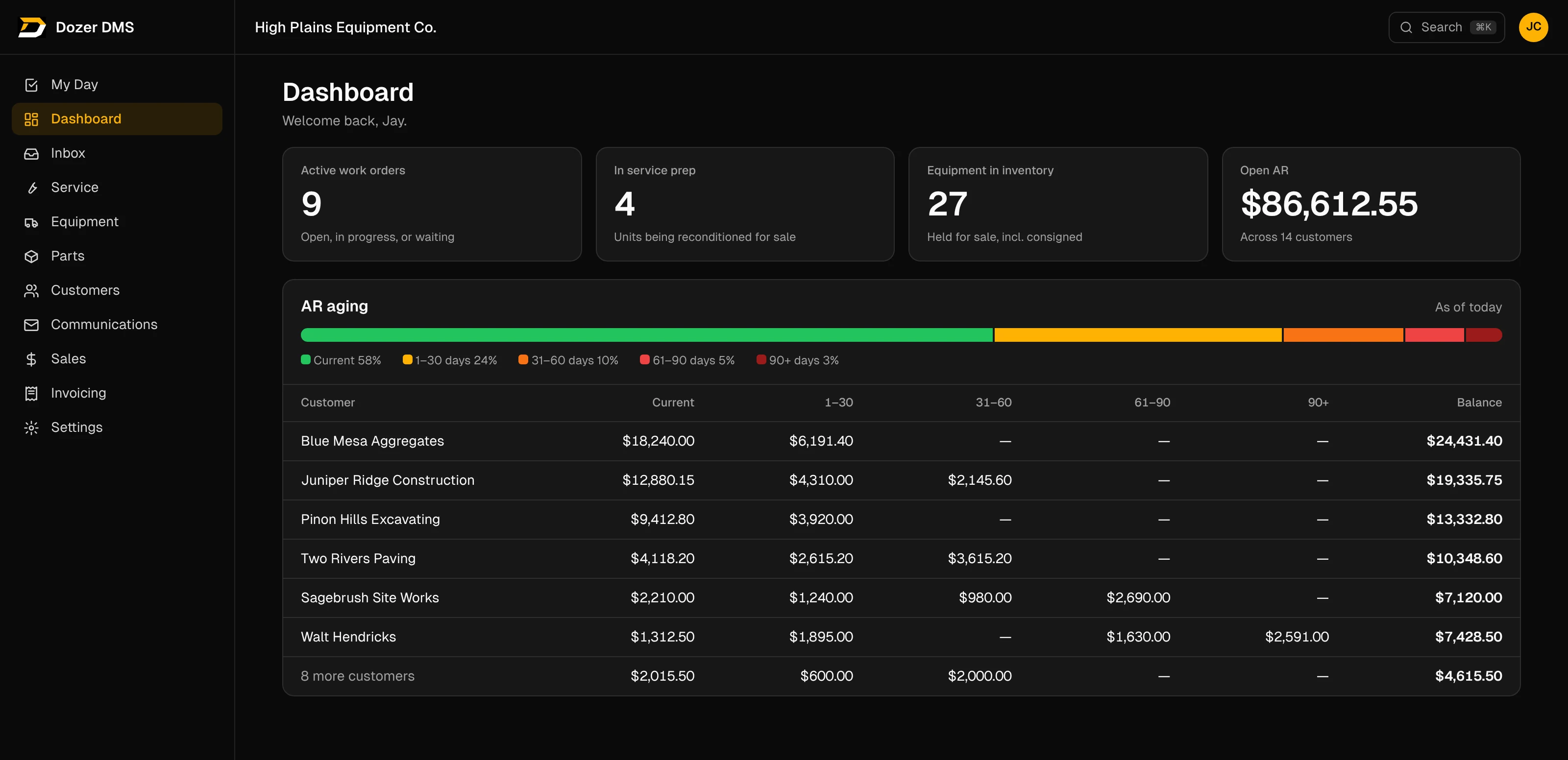Open Two Rivers Paving customer
1568x760 pixels.
901,559
